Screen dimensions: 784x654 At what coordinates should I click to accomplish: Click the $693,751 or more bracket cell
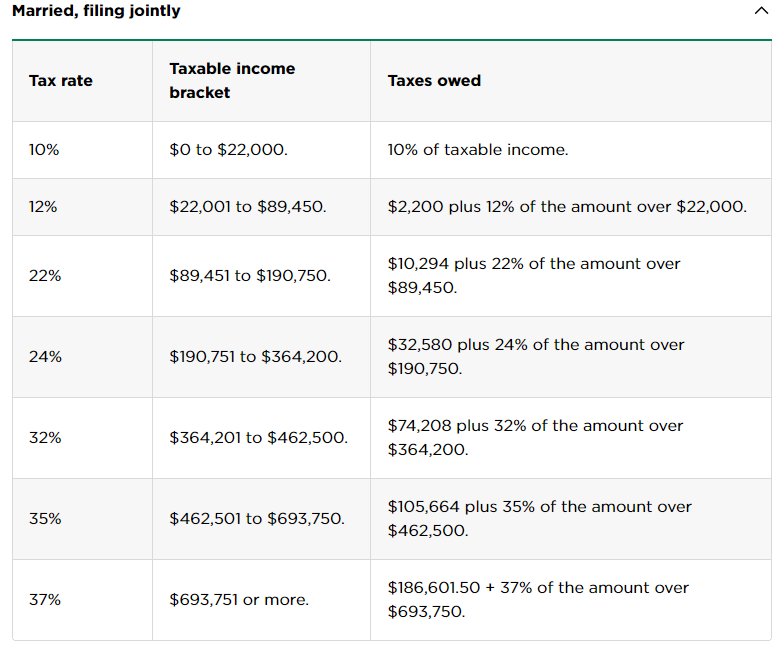262,600
